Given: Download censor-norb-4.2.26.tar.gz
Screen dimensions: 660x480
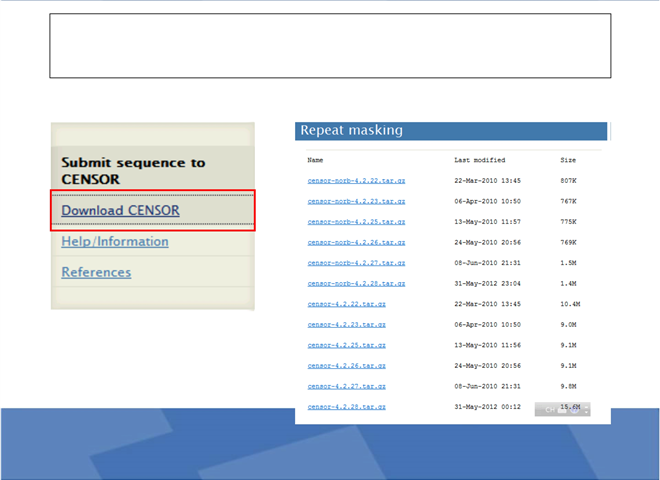Looking at the screenshot, I should [356, 243].
